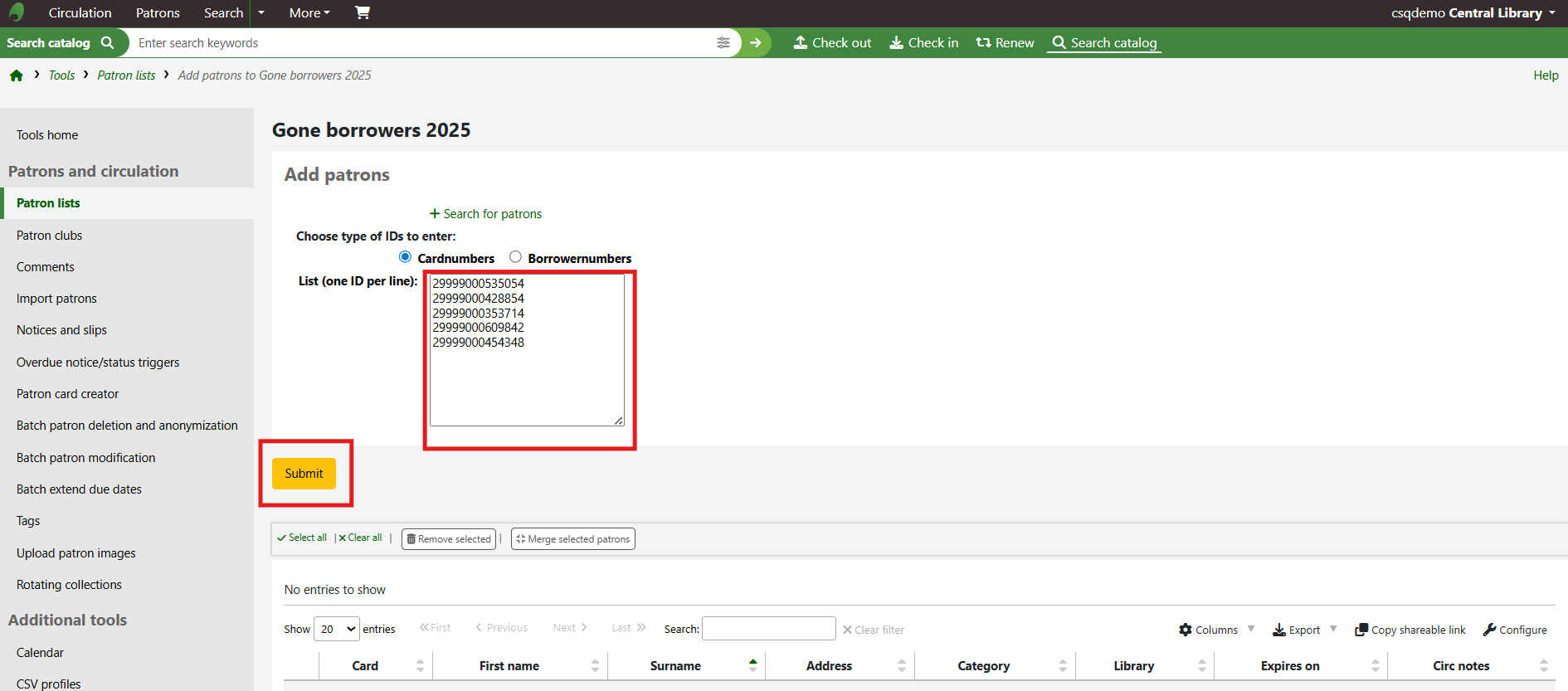Open the shopping cart icon
This screenshot has width=1568, height=691.
point(363,12)
